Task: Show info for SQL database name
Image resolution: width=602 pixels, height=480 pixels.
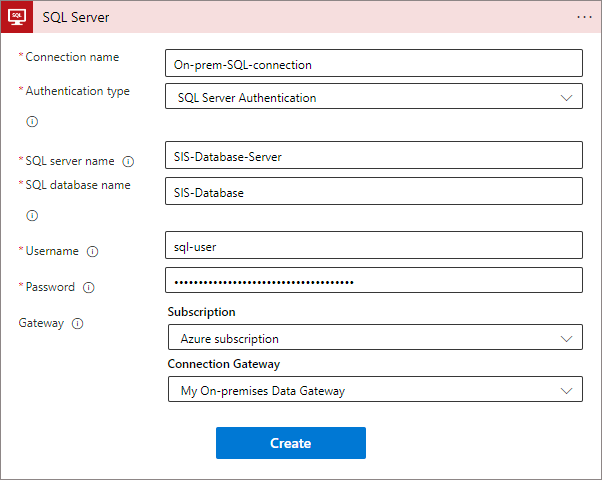Action: tap(32, 215)
